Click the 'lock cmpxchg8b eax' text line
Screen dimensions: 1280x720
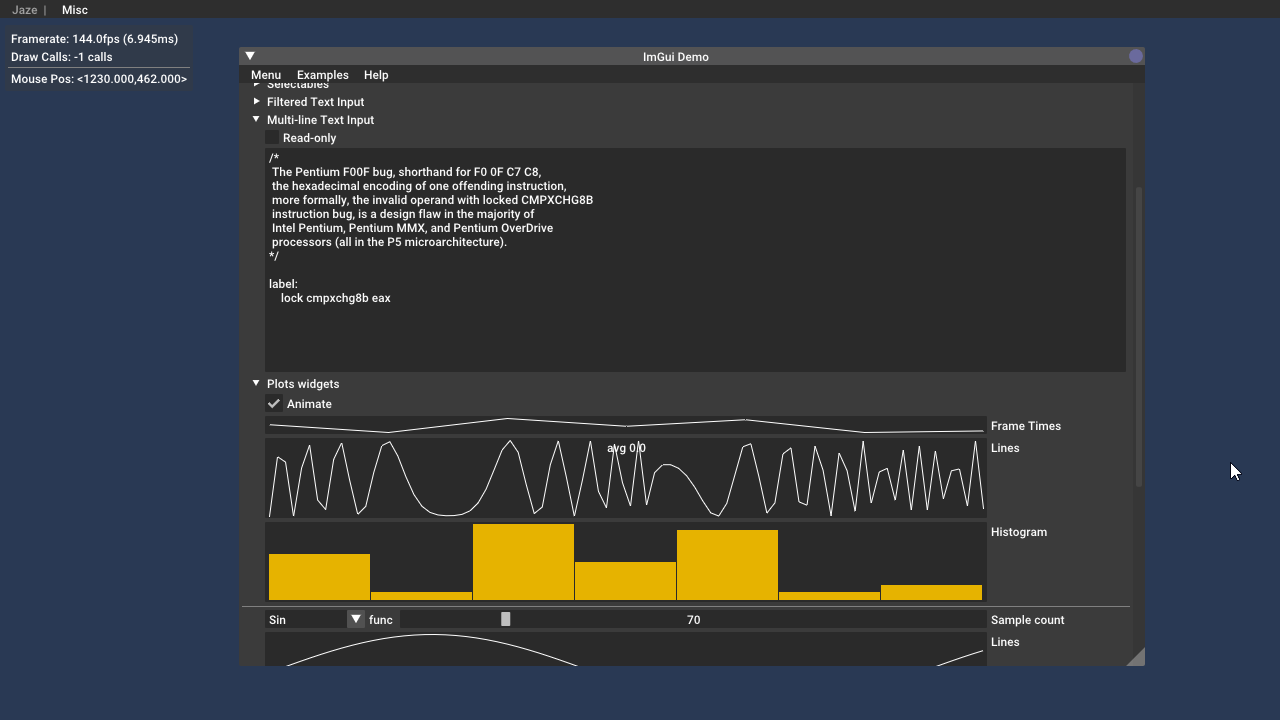336,298
